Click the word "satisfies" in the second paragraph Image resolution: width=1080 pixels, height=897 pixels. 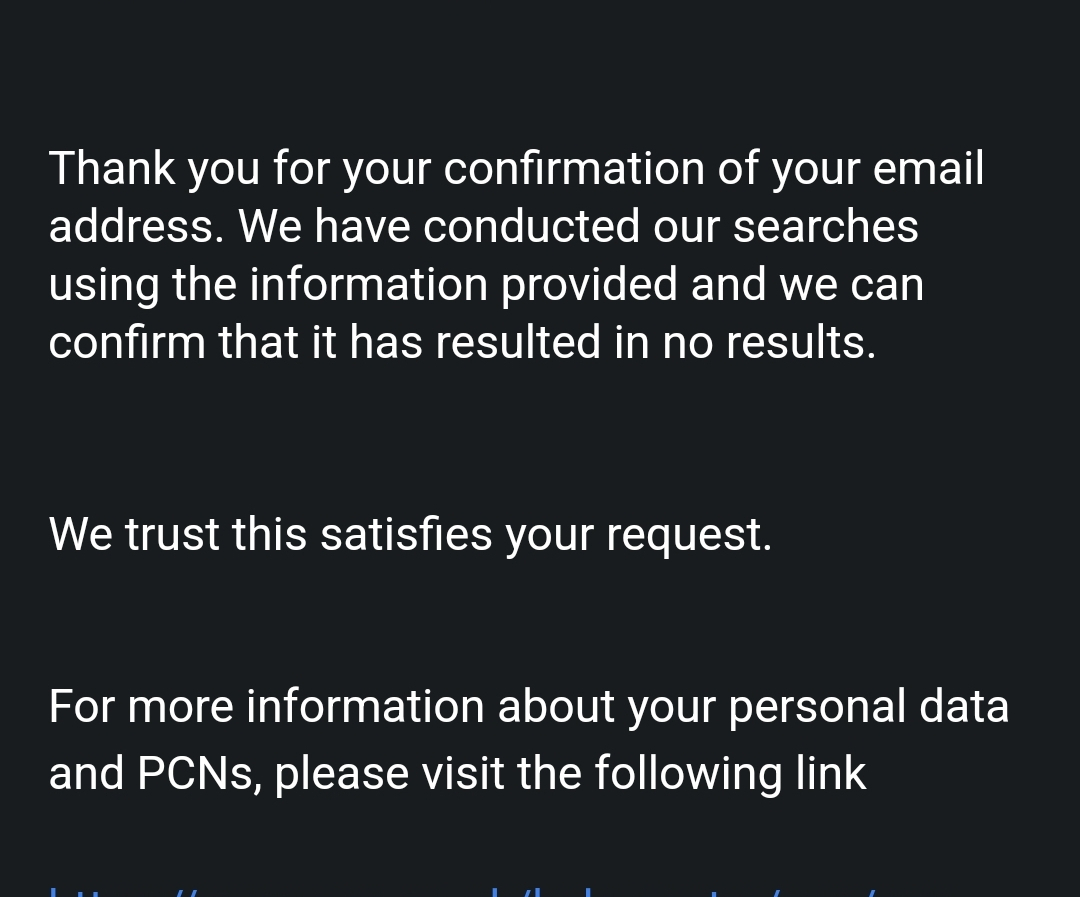pos(406,535)
